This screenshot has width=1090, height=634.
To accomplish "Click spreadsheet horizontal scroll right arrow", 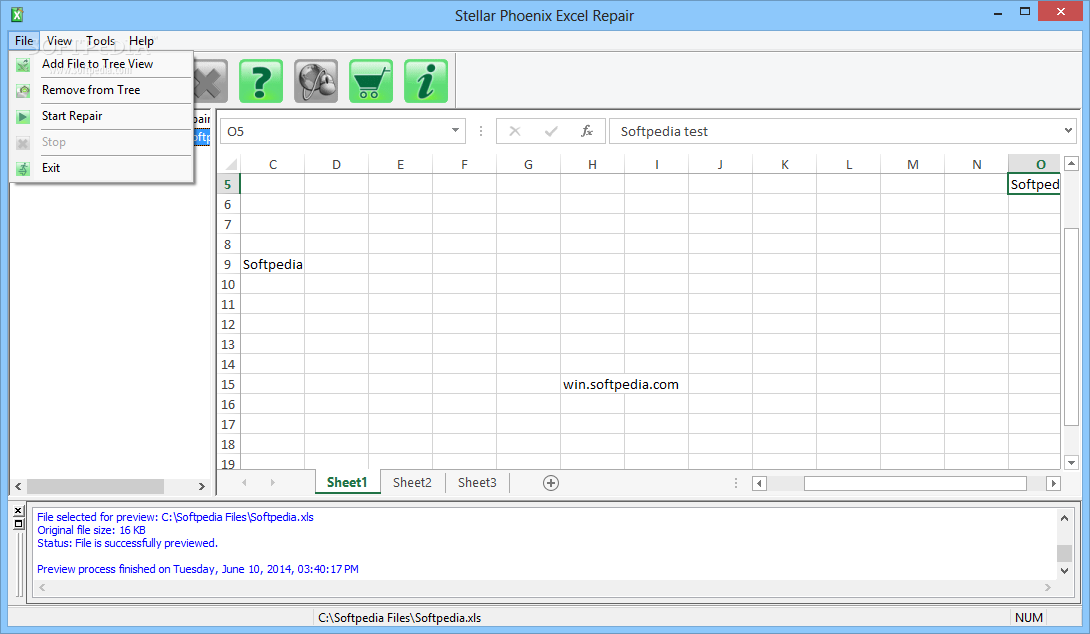I will pyautogui.click(x=1053, y=483).
